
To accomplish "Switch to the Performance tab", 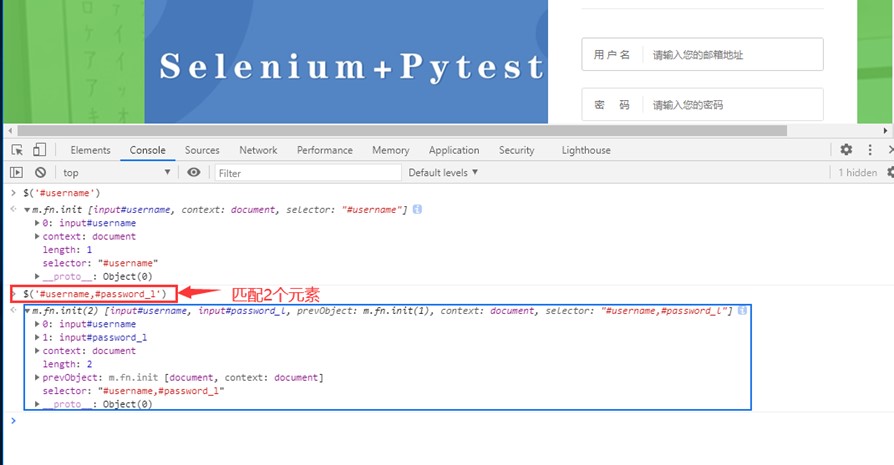I will (324, 150).
